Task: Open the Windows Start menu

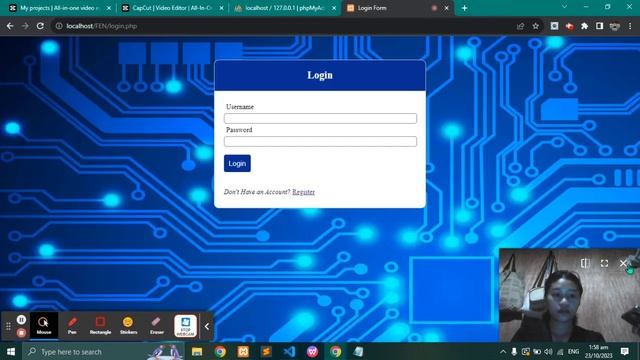Action: (x=11, y=351)
